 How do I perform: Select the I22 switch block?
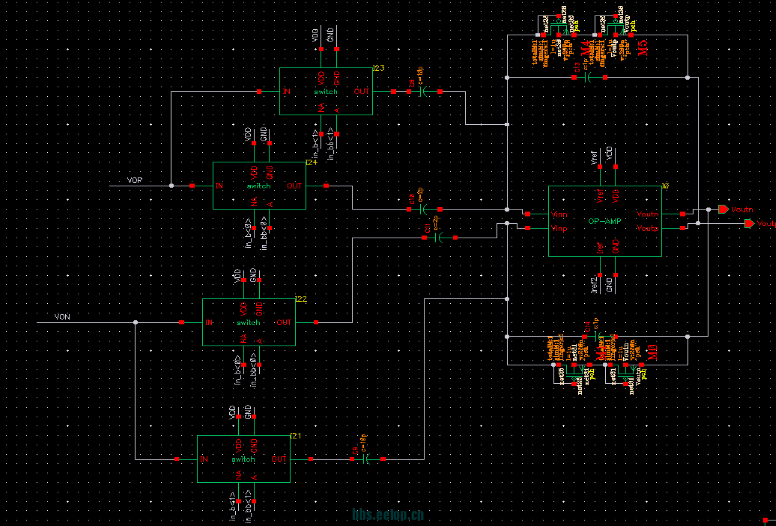tap(248, 322)
